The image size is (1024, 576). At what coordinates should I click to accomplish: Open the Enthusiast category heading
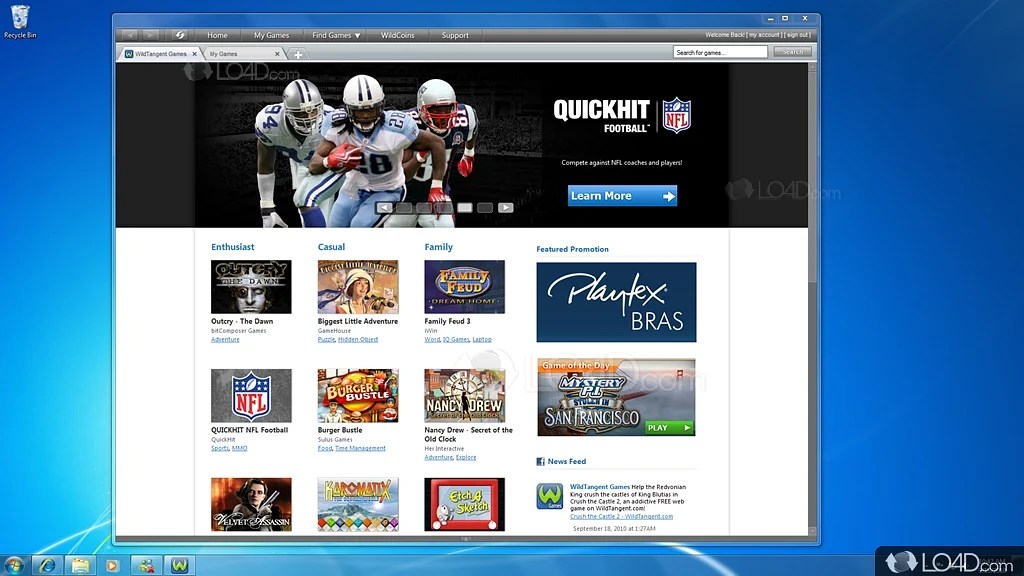click(x=232, y=247)
